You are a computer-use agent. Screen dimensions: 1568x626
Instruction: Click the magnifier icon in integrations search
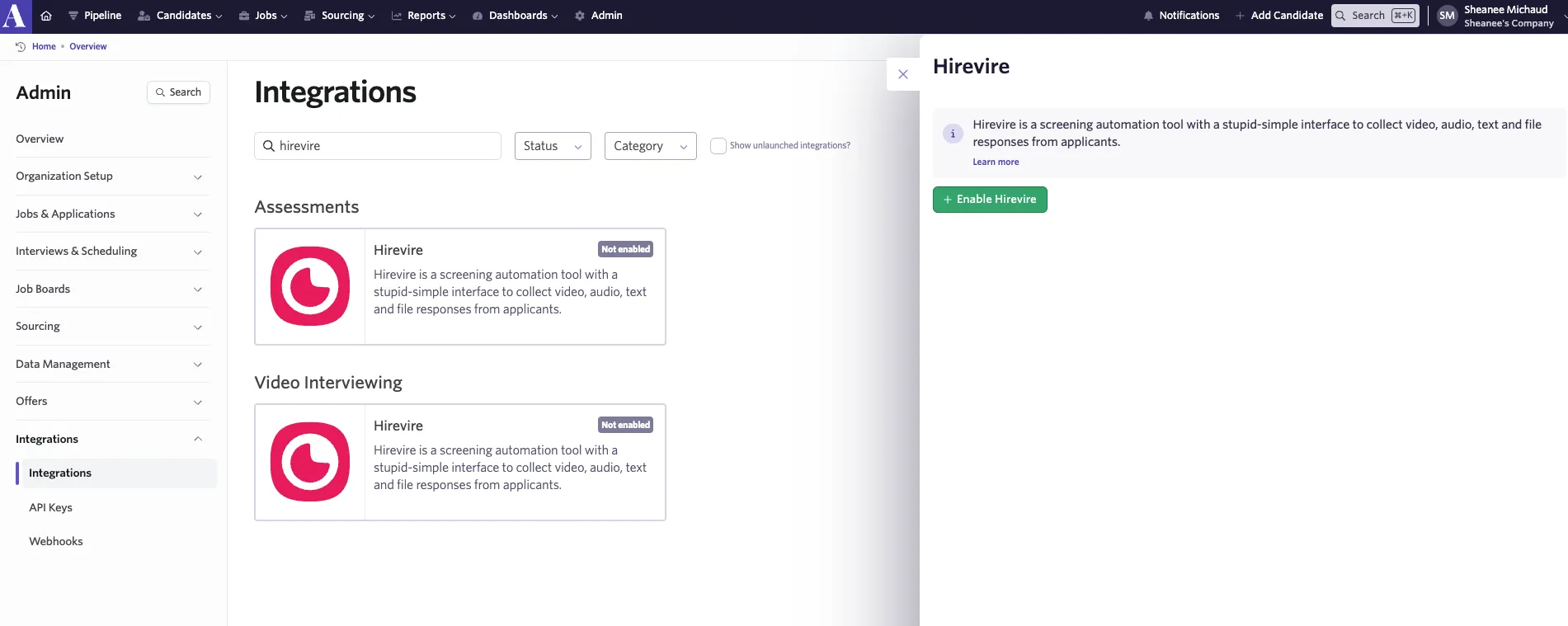point(269,146)
